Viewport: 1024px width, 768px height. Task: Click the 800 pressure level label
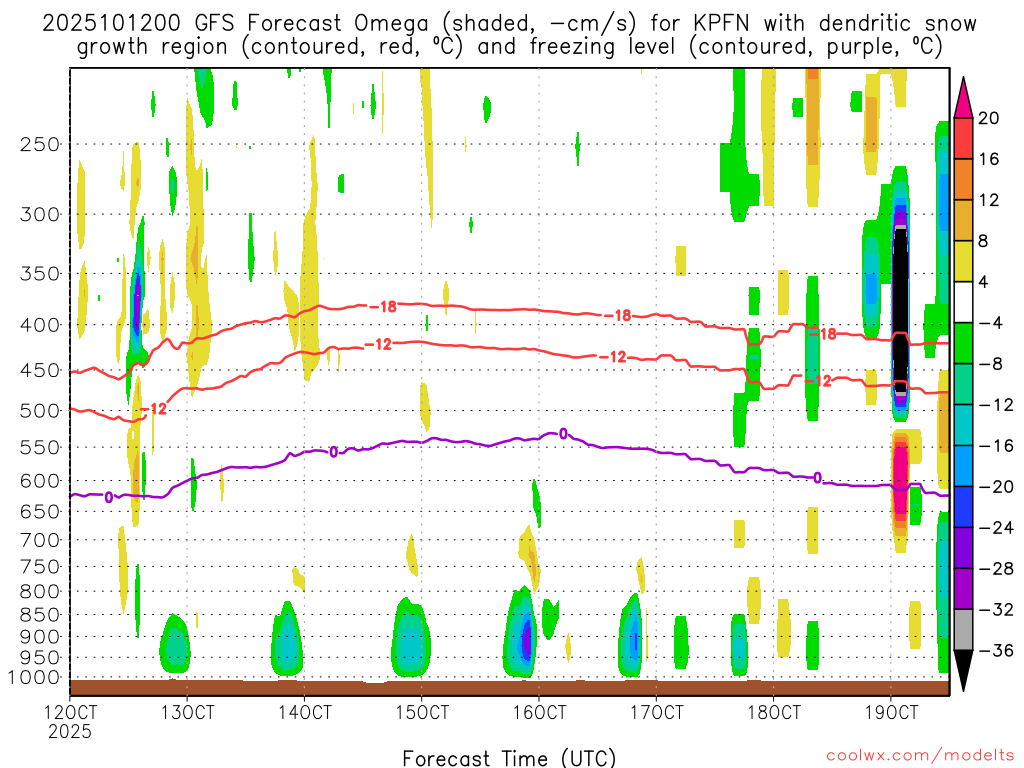[x=40, y=592]
